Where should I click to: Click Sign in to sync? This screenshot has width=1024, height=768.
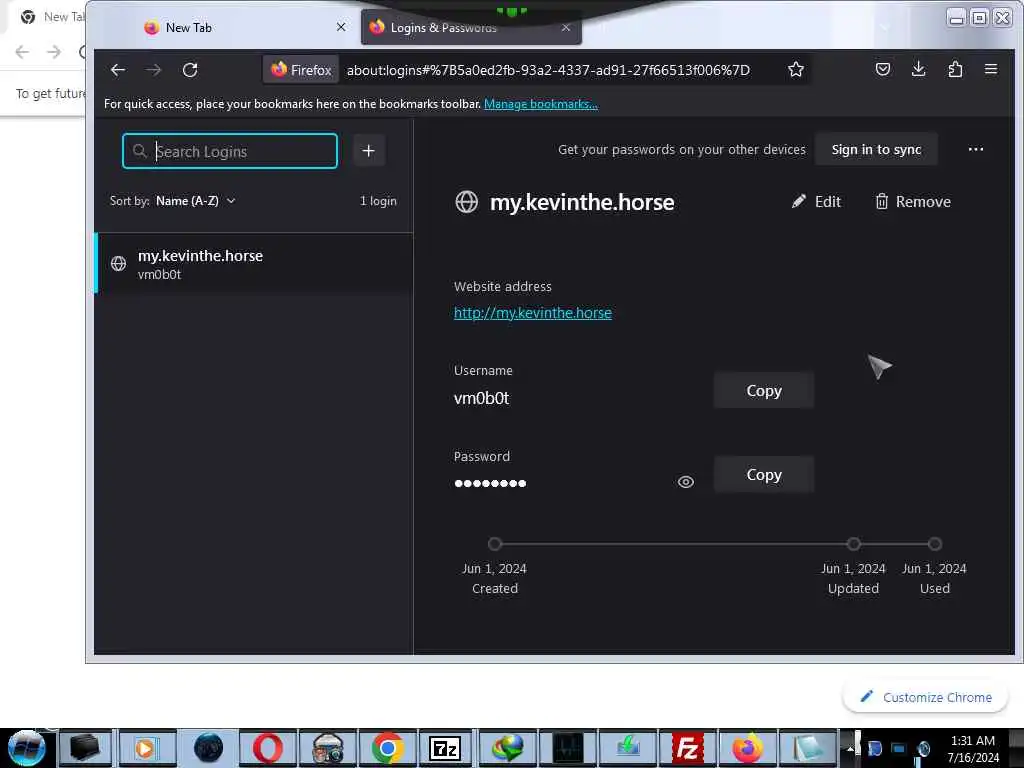[x=876, y=150]
